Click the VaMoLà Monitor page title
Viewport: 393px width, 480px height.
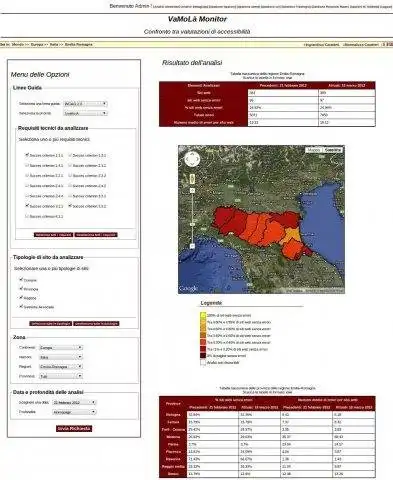coord(197,19)
